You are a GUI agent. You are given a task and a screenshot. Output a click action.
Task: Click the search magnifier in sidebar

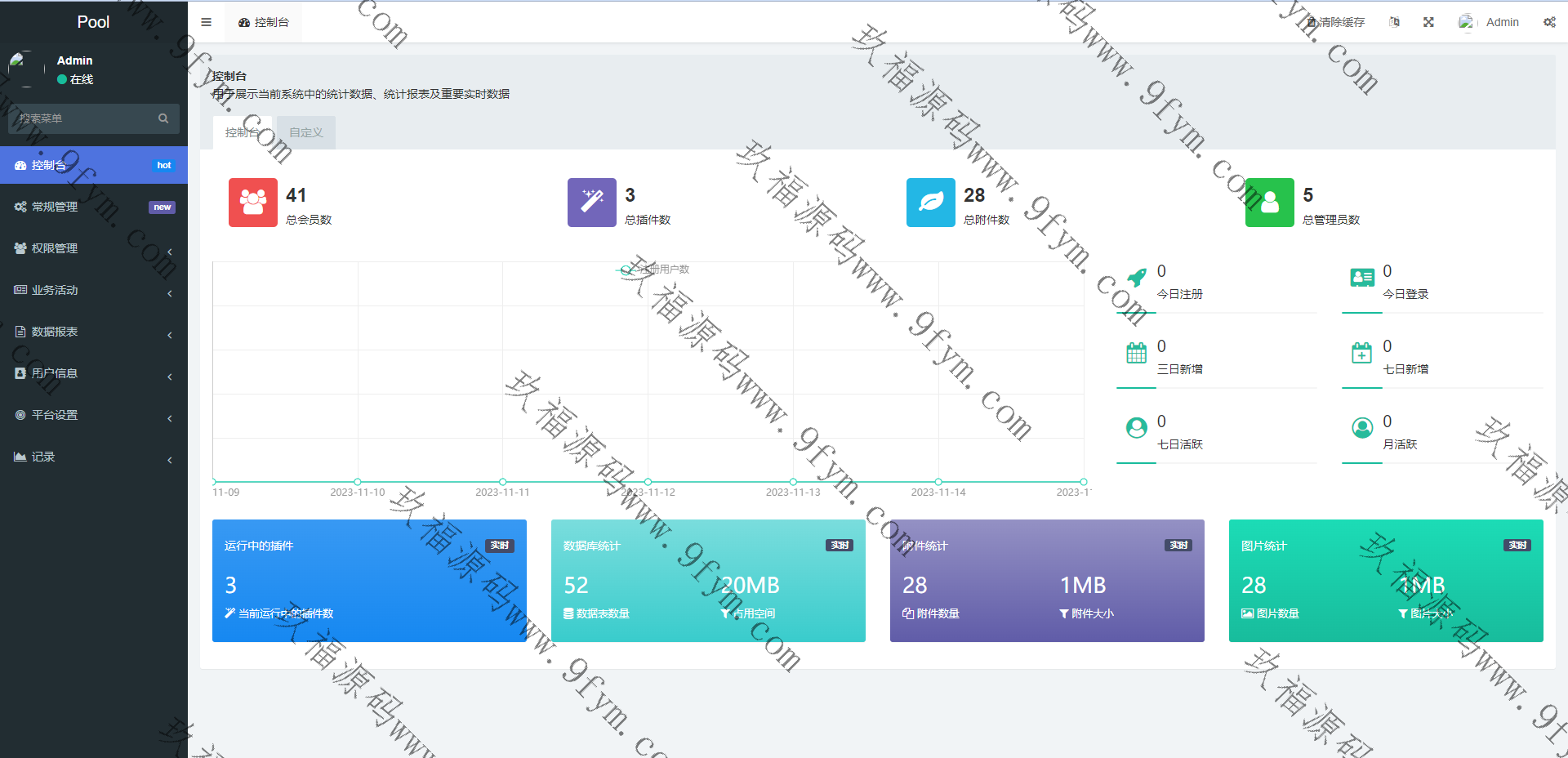[x=163, y=118]
